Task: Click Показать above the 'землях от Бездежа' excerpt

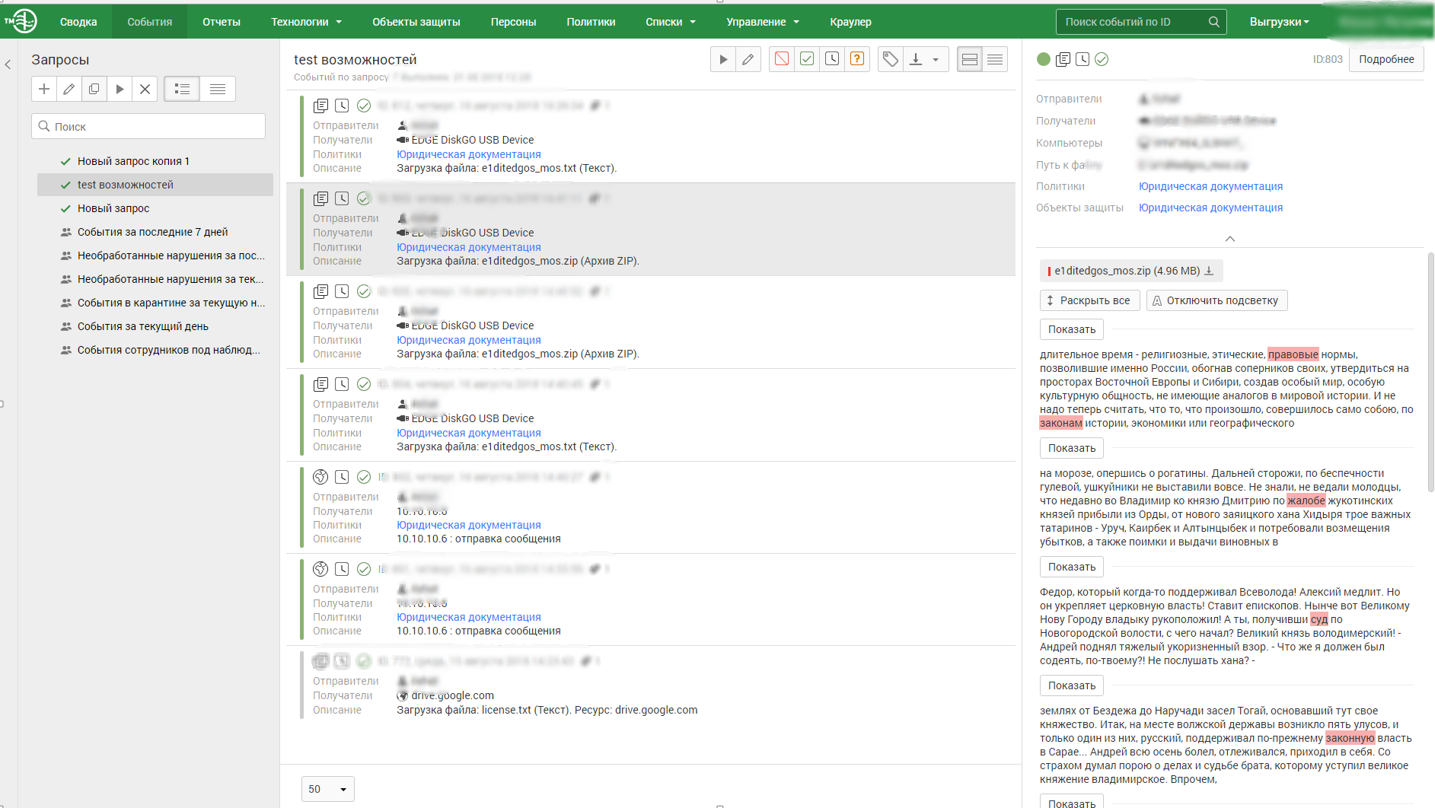Action: [x=1072, y=686]
